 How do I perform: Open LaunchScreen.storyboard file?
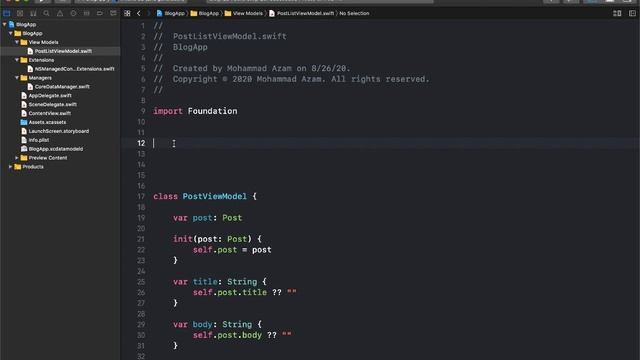[x=60, y=131]
